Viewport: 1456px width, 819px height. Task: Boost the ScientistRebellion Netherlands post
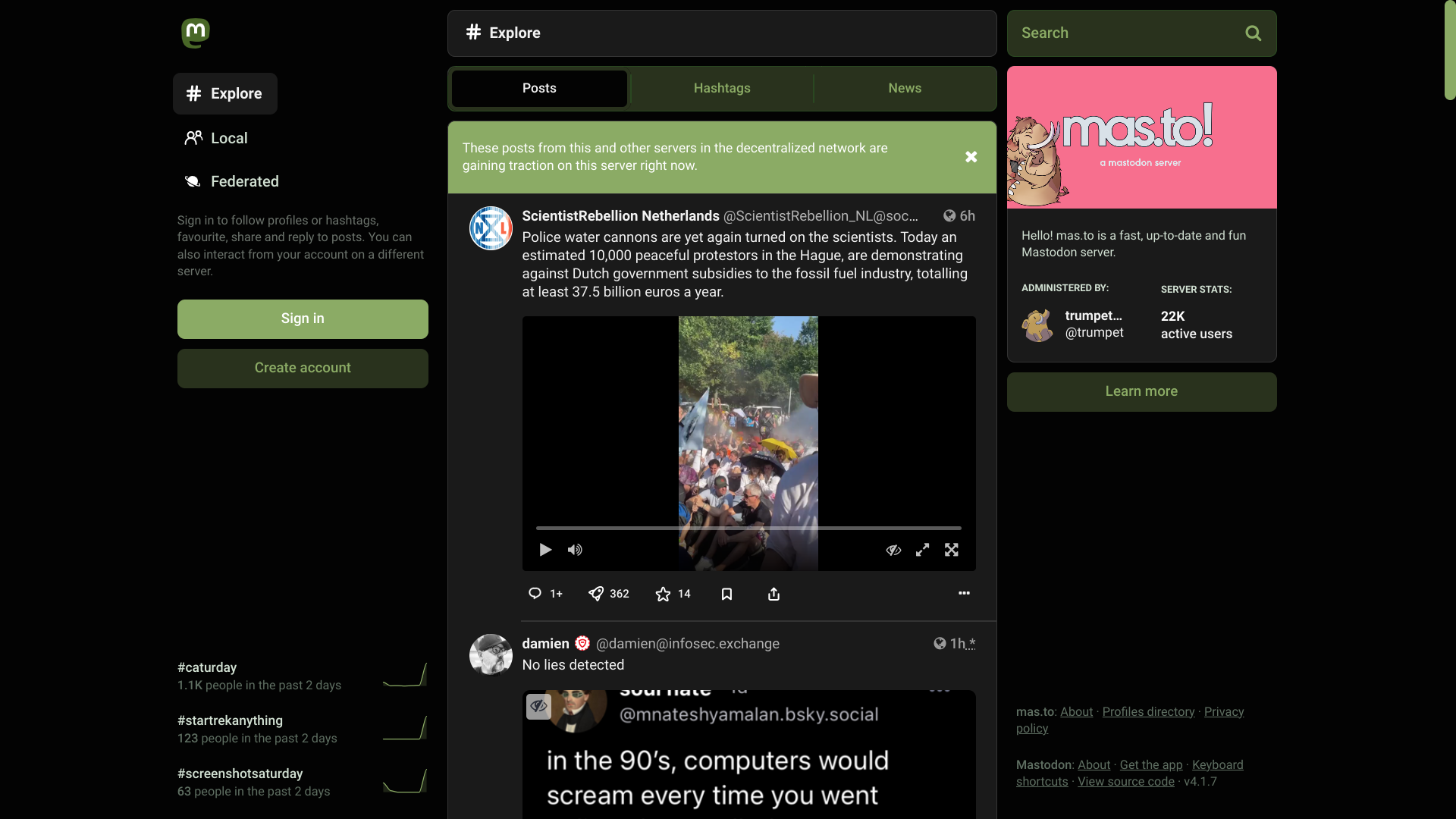(597, 594)
